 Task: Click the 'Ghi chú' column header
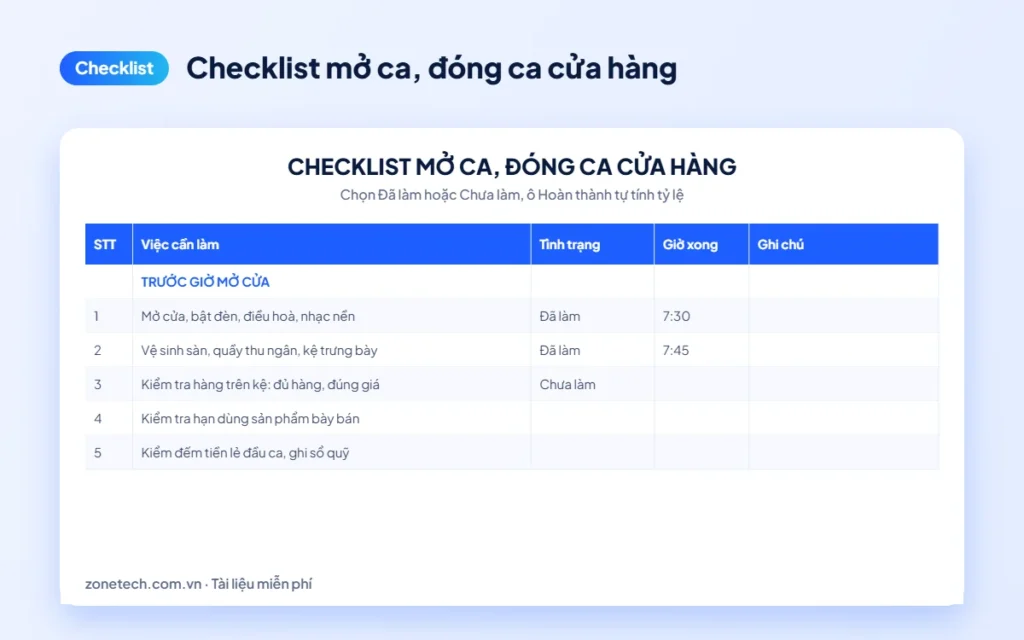pos(844,244)
